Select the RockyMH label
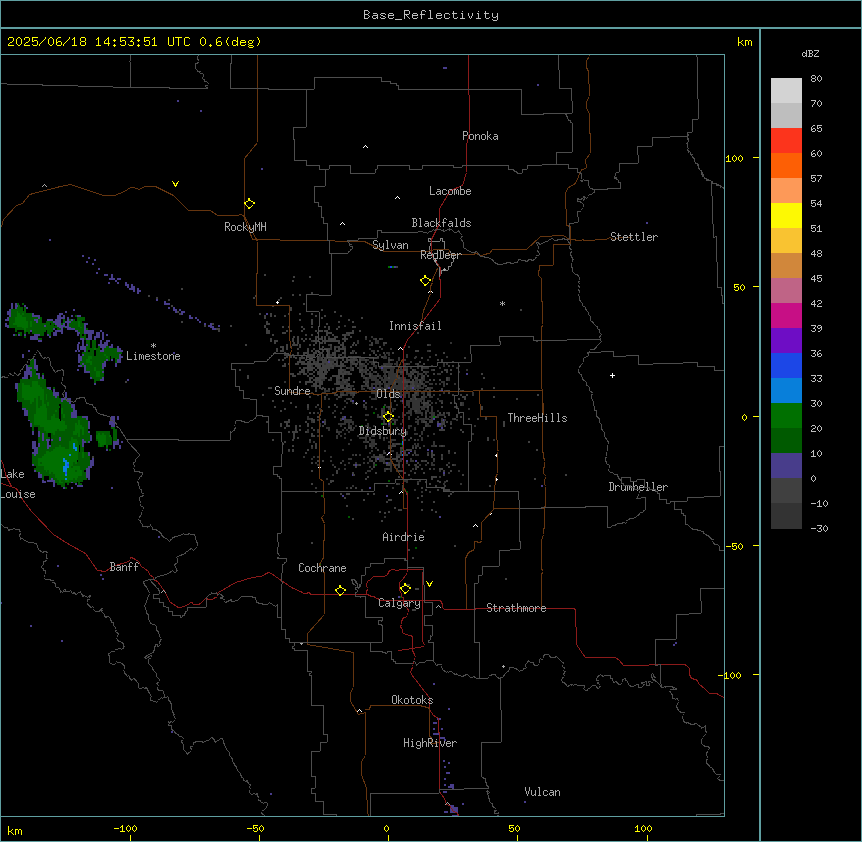This screenshot has height=842, width=862. [x=245, y=227]
